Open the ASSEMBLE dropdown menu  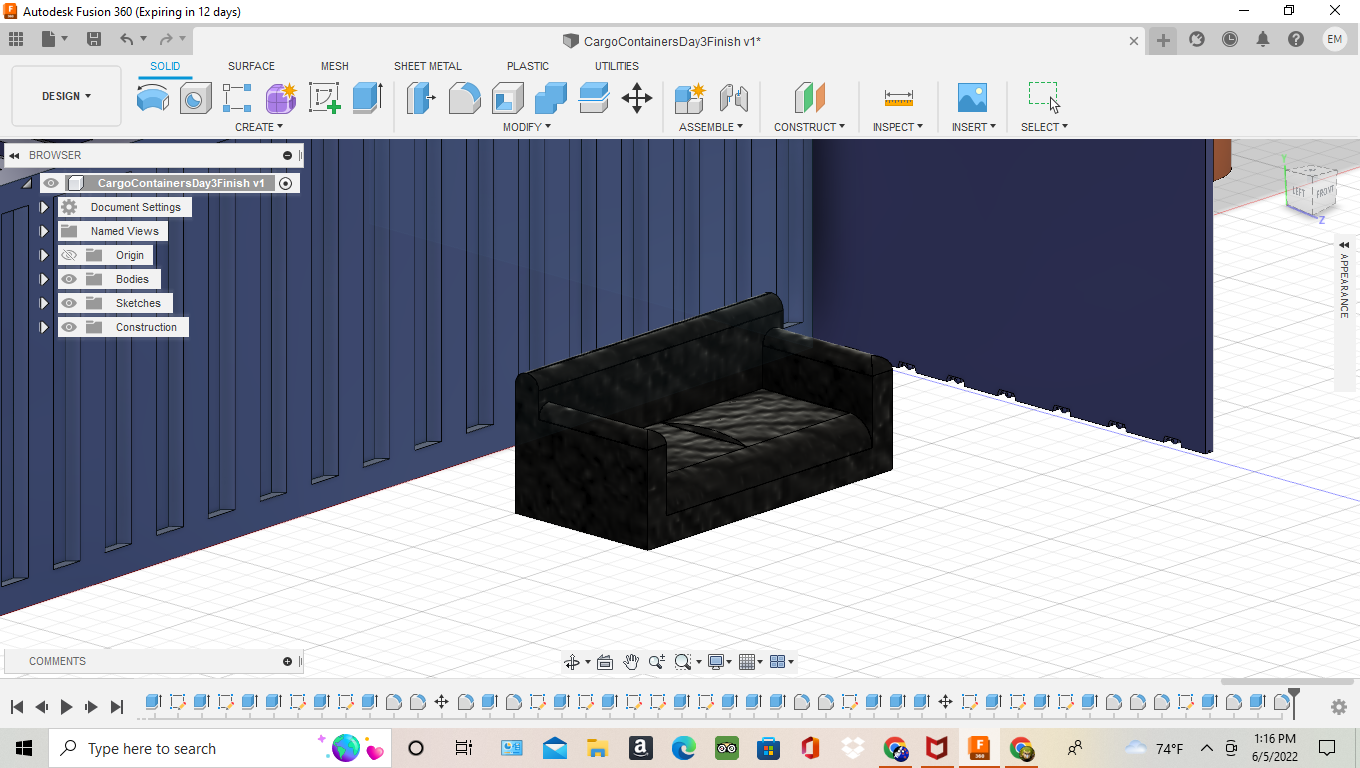click(x=711, y=127)
